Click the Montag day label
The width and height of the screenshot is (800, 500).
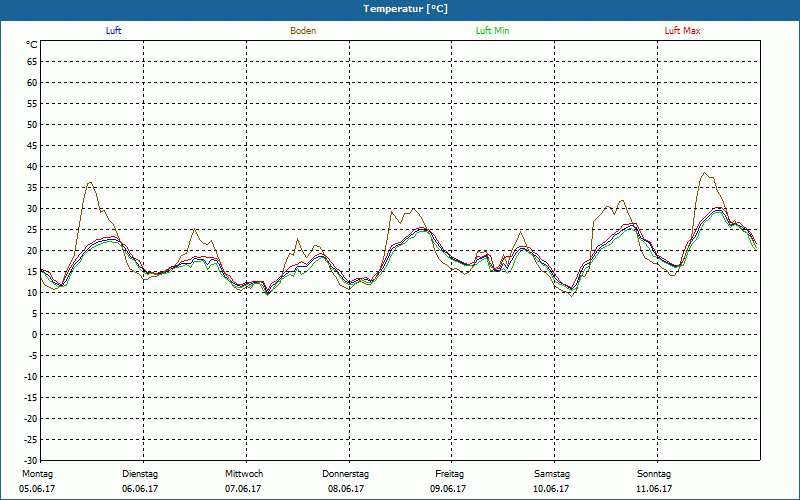(37, 474)
